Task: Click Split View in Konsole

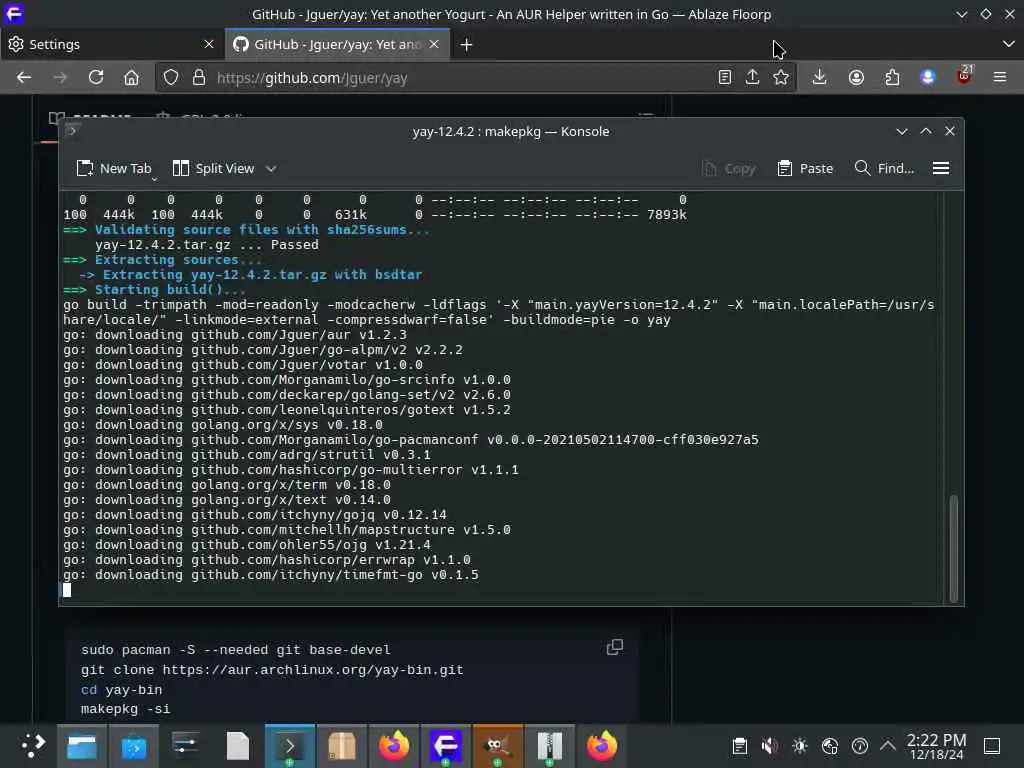Action: tap(214, 168)
